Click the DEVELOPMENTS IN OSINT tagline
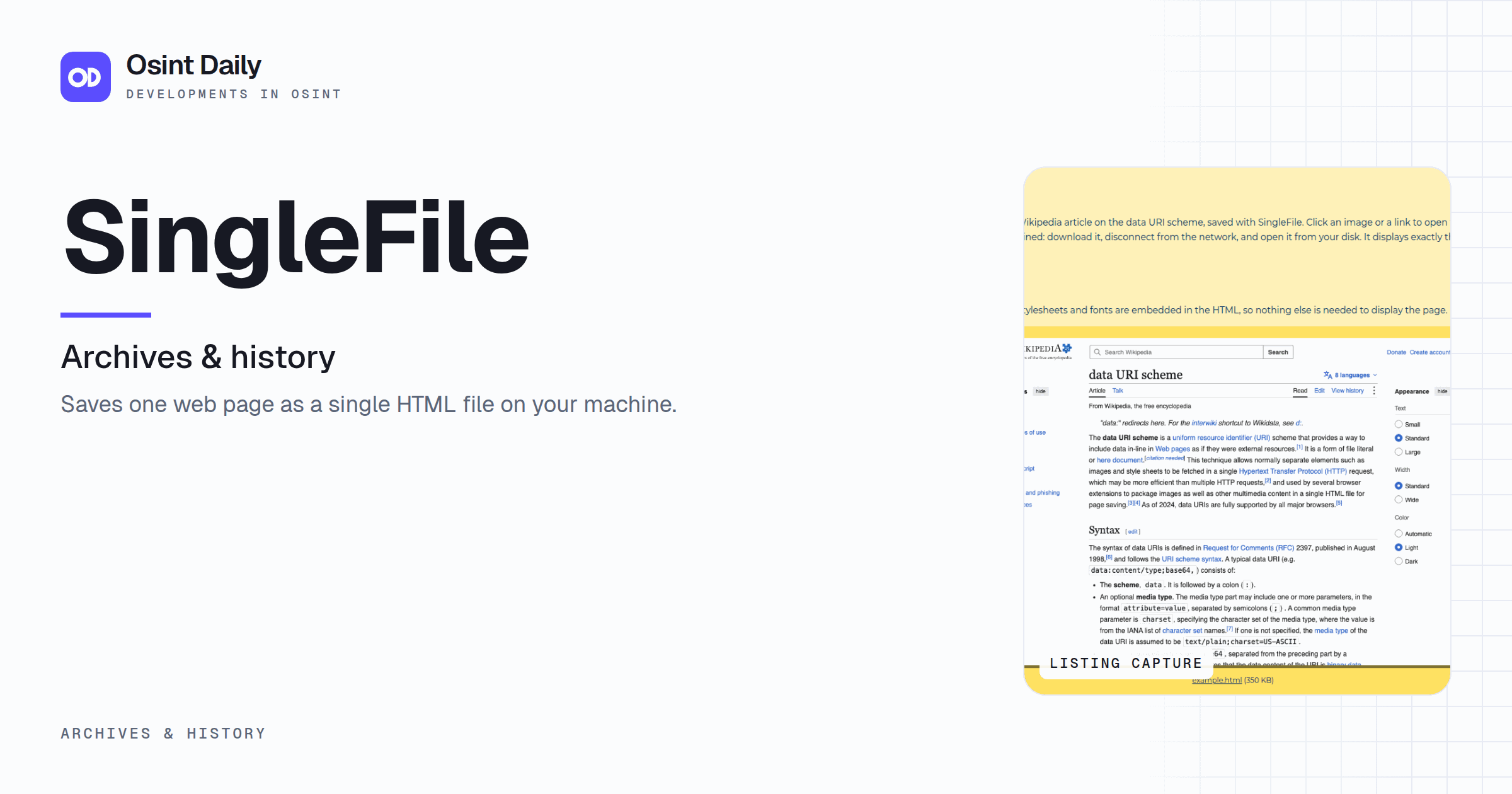 click(234, 94)
